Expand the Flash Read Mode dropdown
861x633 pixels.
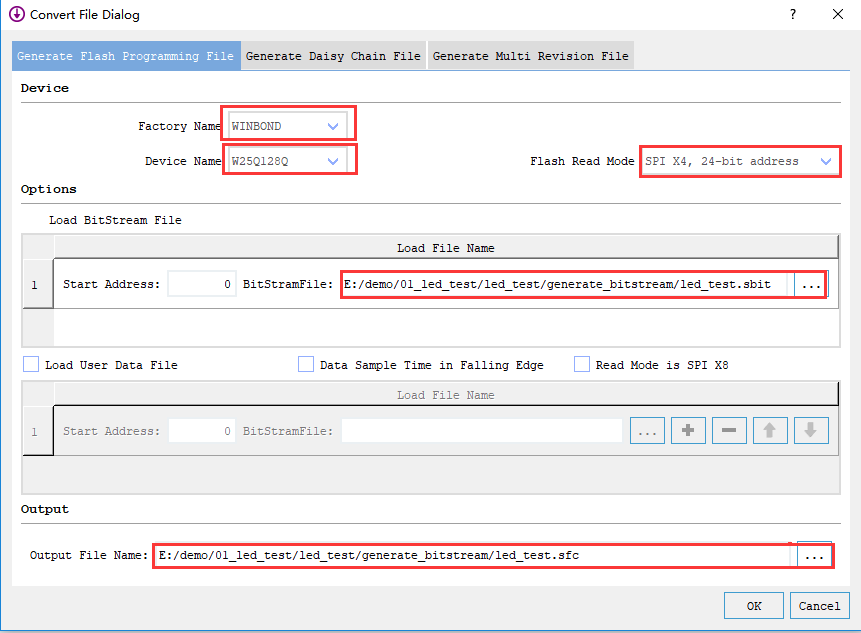740,161
